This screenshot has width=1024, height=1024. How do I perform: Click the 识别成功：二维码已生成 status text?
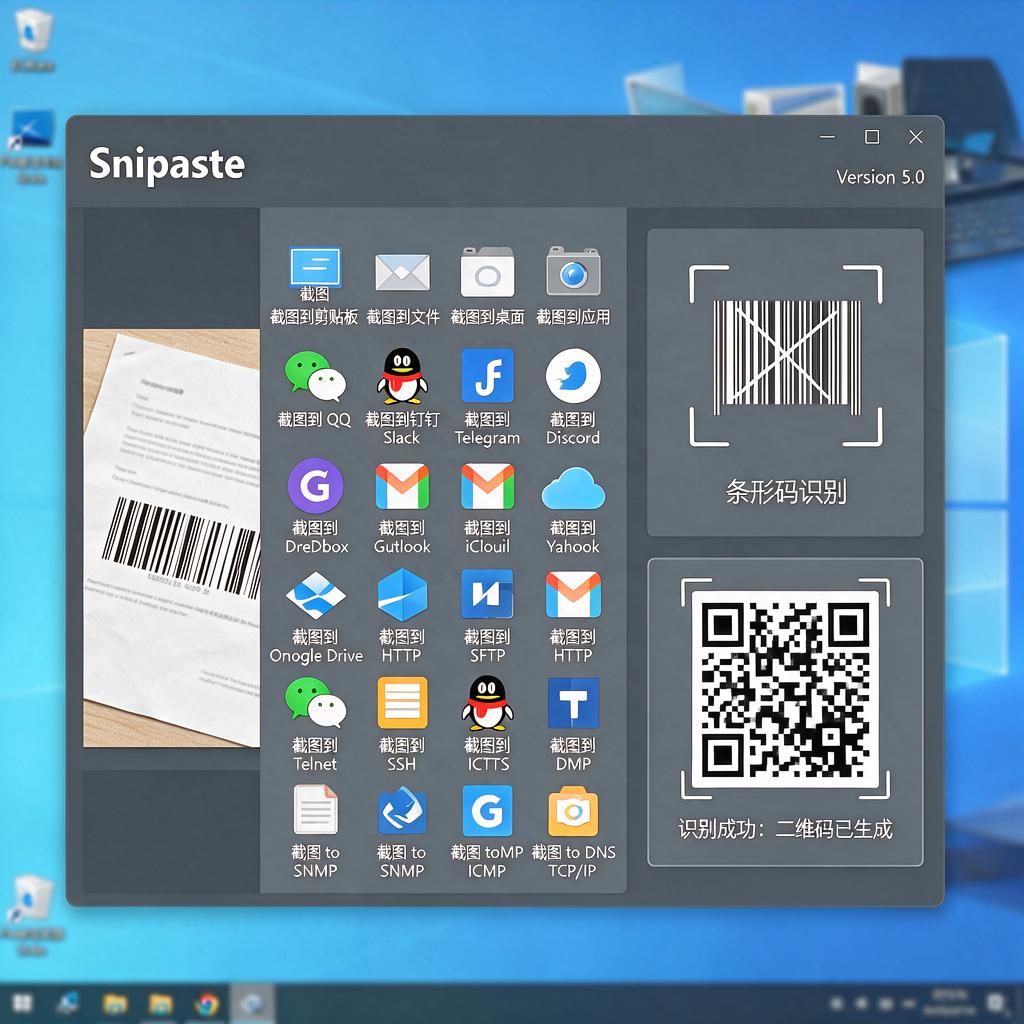(x=785, y=829)
